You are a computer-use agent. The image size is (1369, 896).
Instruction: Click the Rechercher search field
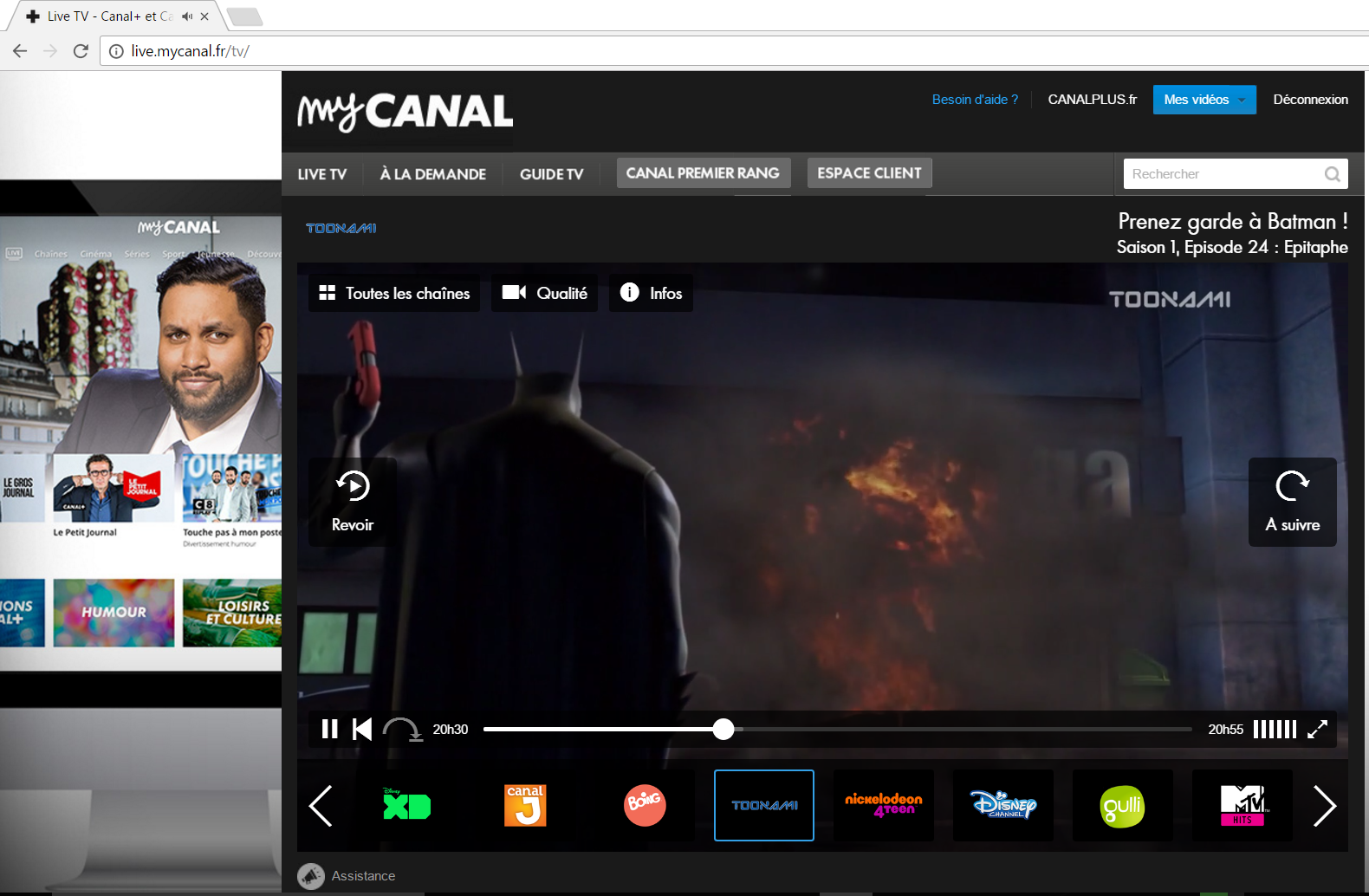1222,174
